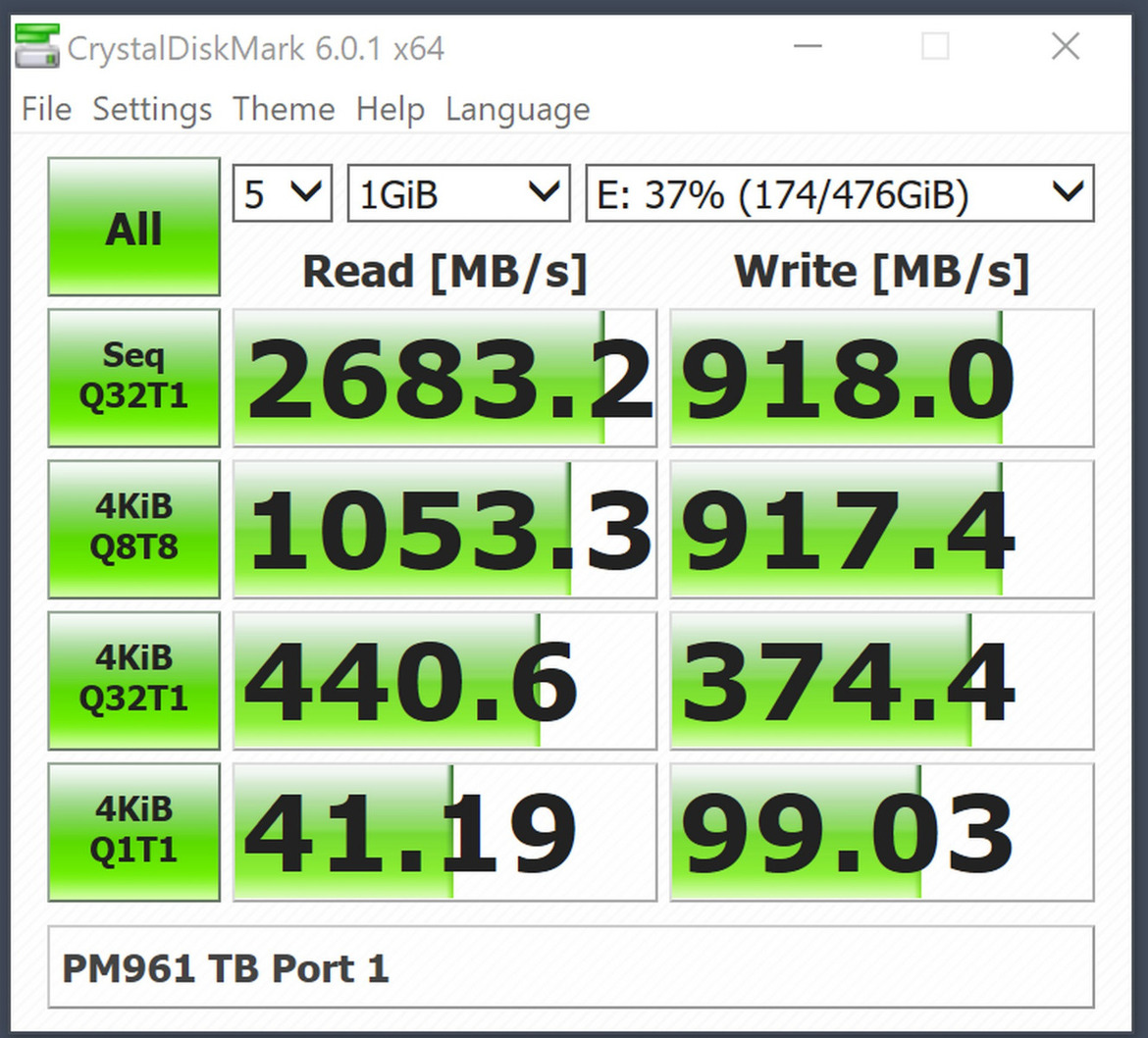The height and width of the screenshot is (1038, 1148).
Task: Start the 4KiB Q8T8 test
Action: pos(134,529)
